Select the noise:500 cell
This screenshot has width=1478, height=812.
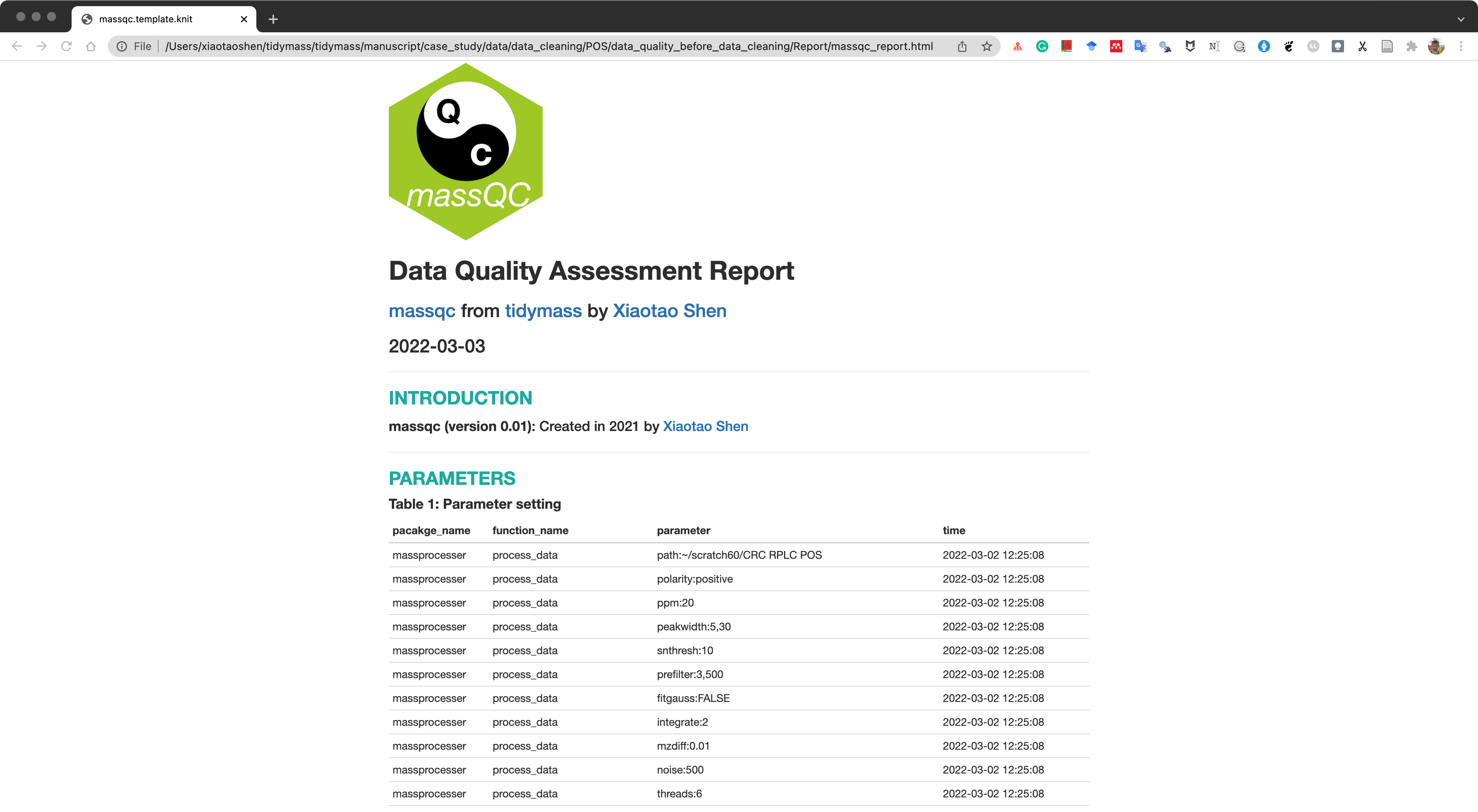pyautogui.click(x=680, y=770)
